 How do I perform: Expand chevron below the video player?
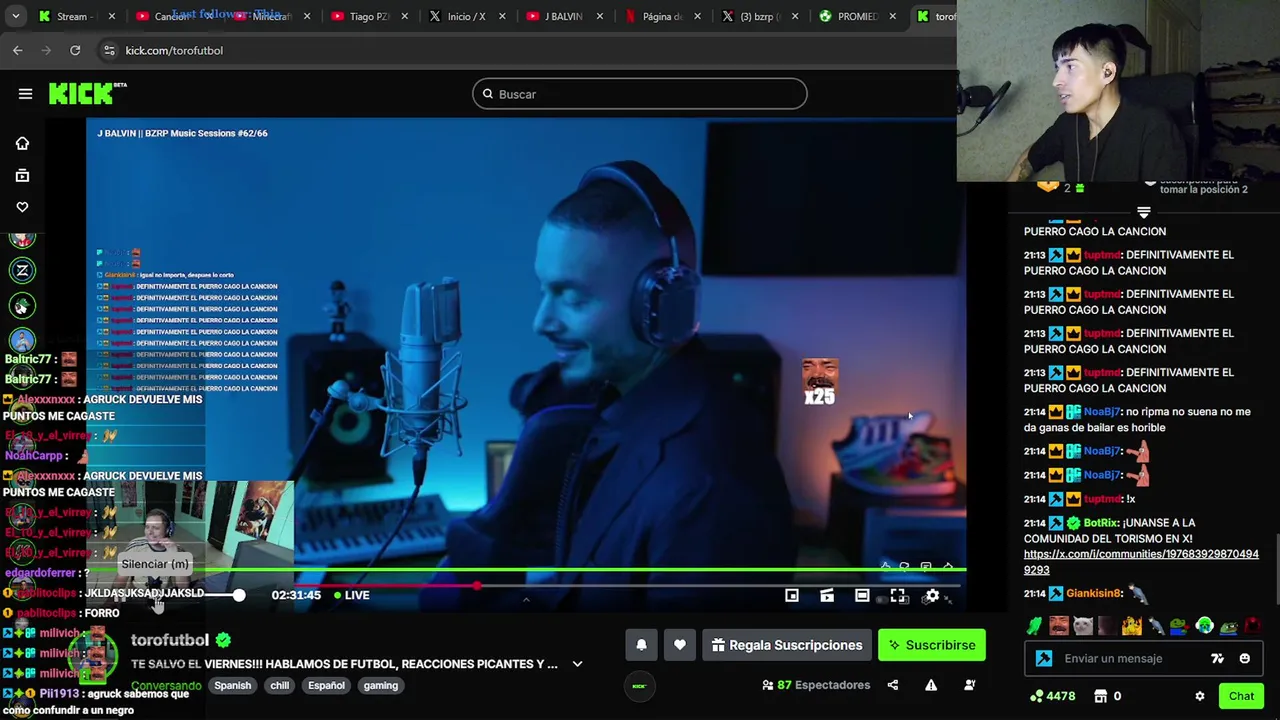[x=526, y=600]
